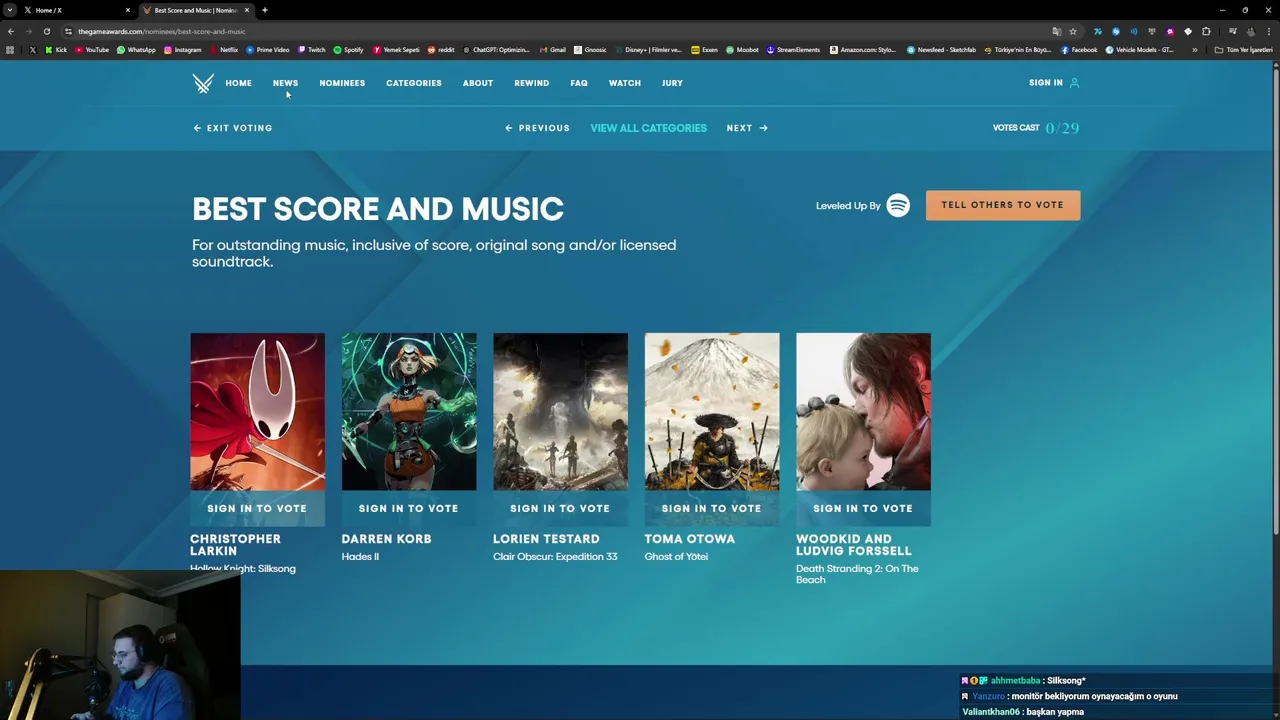The height and width of the screenshot is (720, 1280).
Task: Open the Twitch bookmark
Action: click(x=311, y=50)
